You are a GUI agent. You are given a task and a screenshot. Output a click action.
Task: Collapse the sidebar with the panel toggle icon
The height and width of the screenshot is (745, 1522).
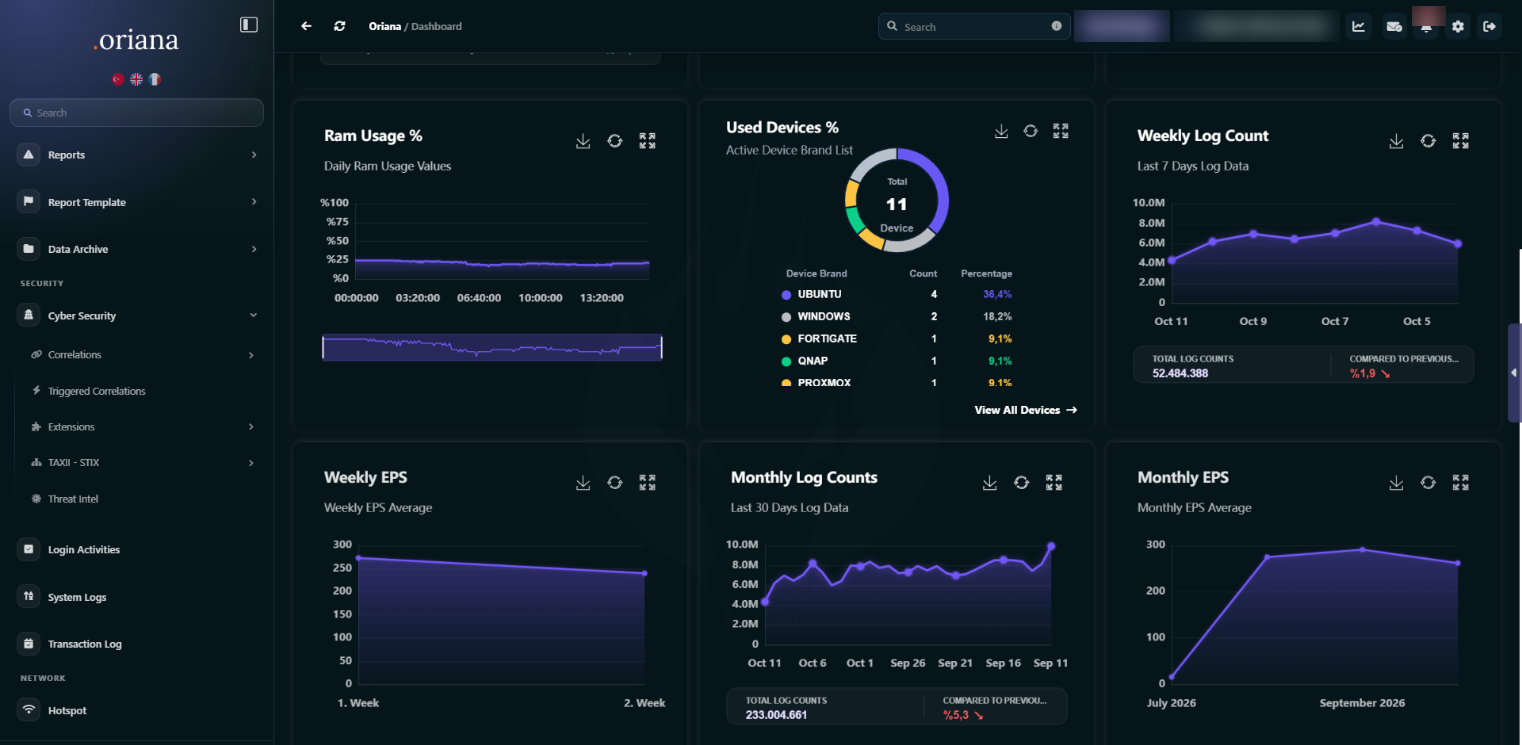249,25
